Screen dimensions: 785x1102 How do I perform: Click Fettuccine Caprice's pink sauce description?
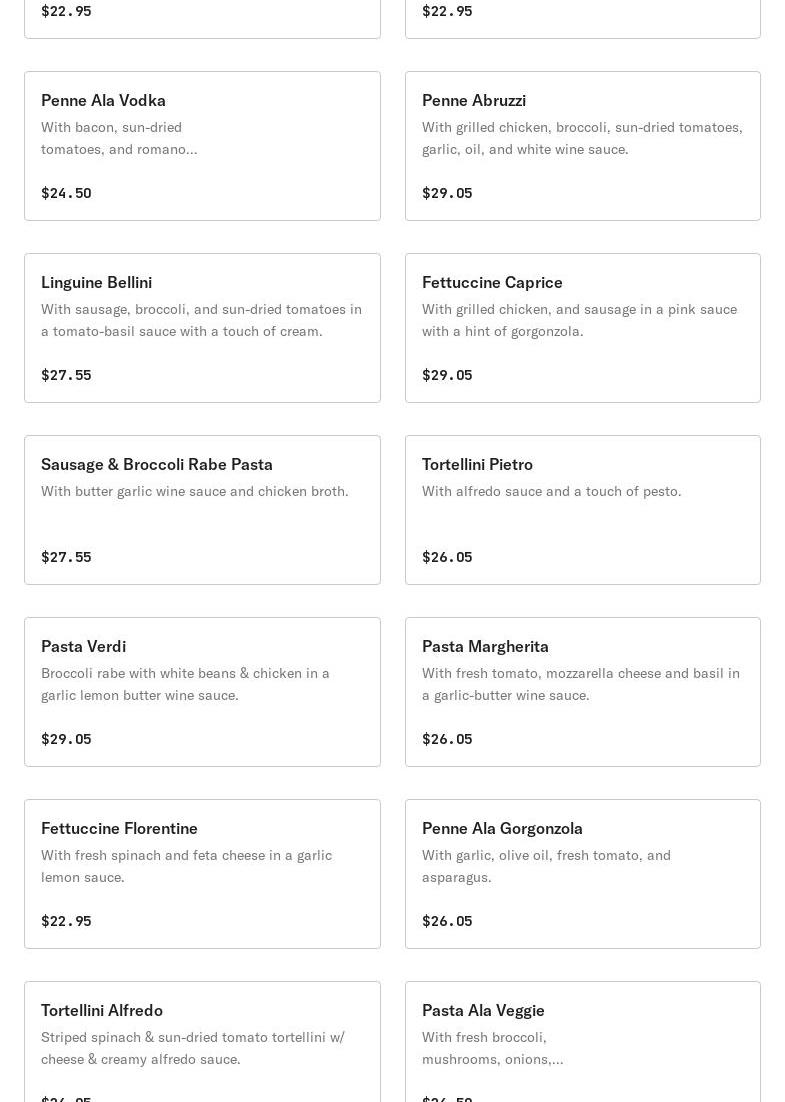(579, 320)
